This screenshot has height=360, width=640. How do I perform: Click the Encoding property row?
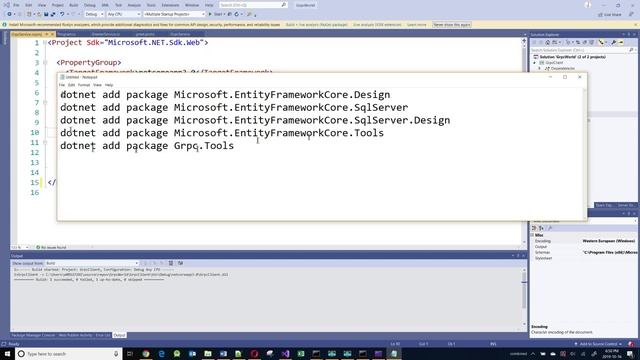click(x=584, y=241)
